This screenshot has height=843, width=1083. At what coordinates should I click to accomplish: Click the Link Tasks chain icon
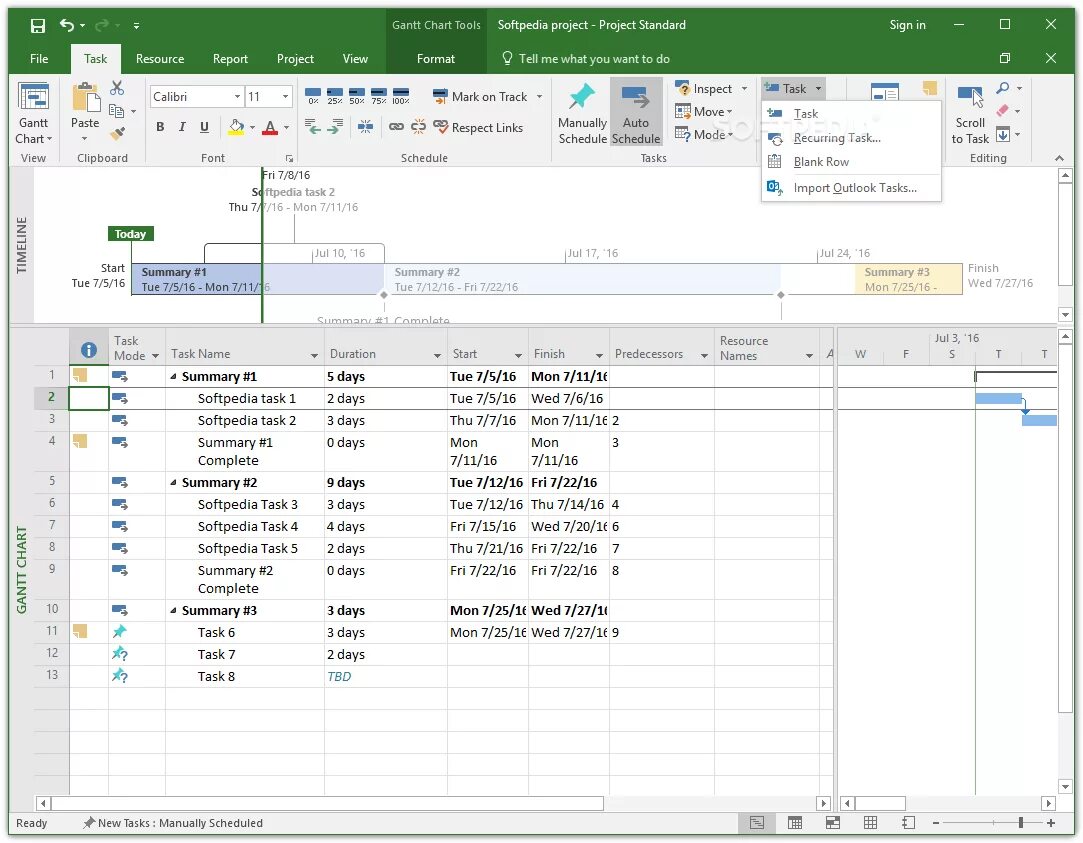click(396, 127)
